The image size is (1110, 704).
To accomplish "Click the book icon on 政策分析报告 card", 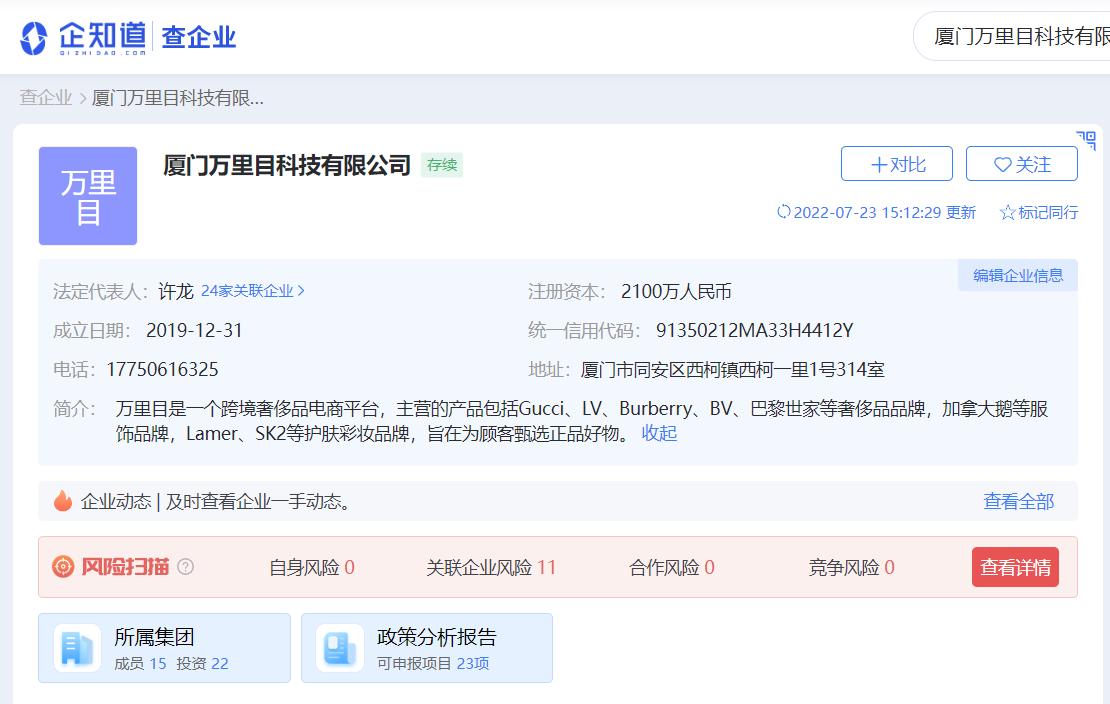I will [x=337, y=648].
